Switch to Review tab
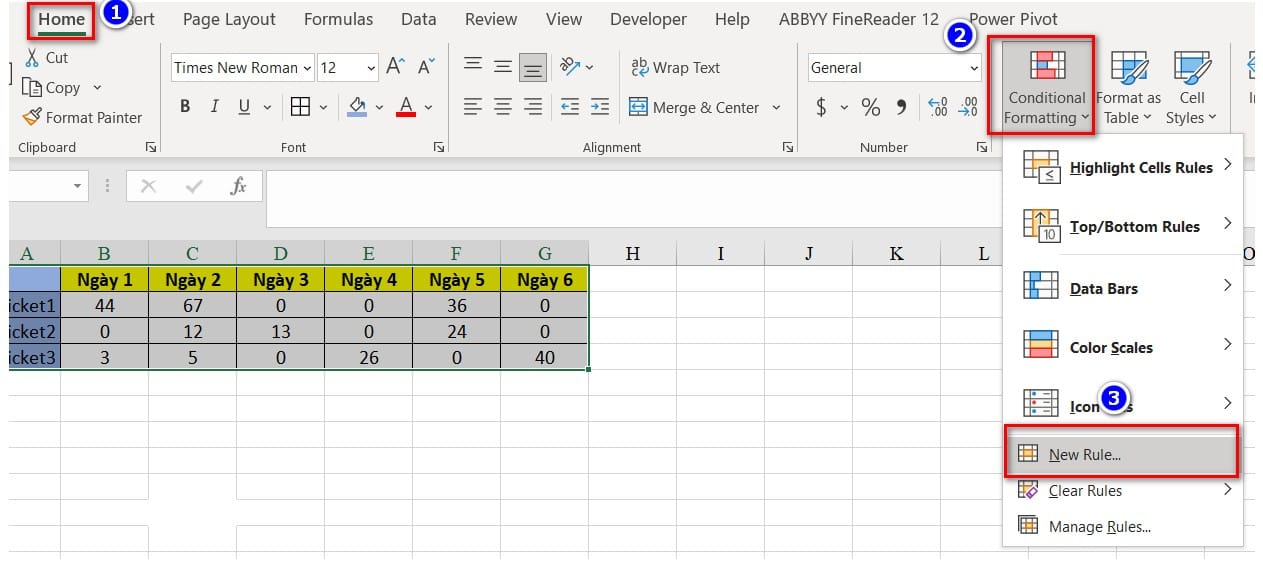This screenshot has width=1263, height=565. click(x=491, y=19)
